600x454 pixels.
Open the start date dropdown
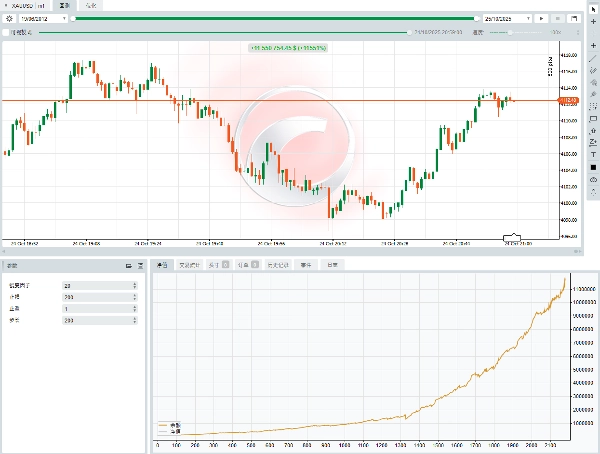click(64, 18)
